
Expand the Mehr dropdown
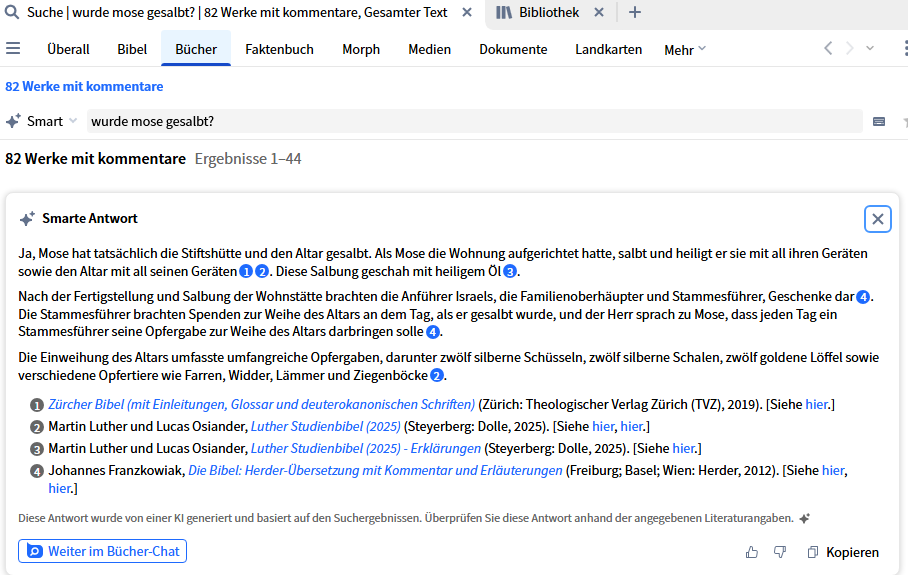[x=684, y=50]
